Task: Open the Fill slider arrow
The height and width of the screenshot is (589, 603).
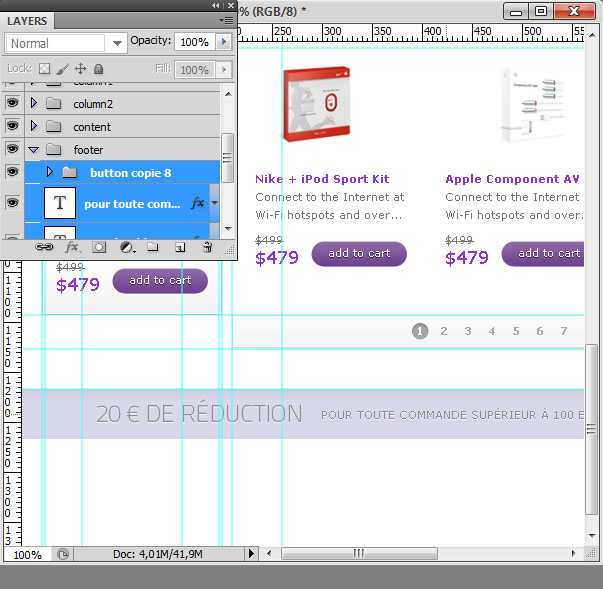Action: [x=224, y=70]
